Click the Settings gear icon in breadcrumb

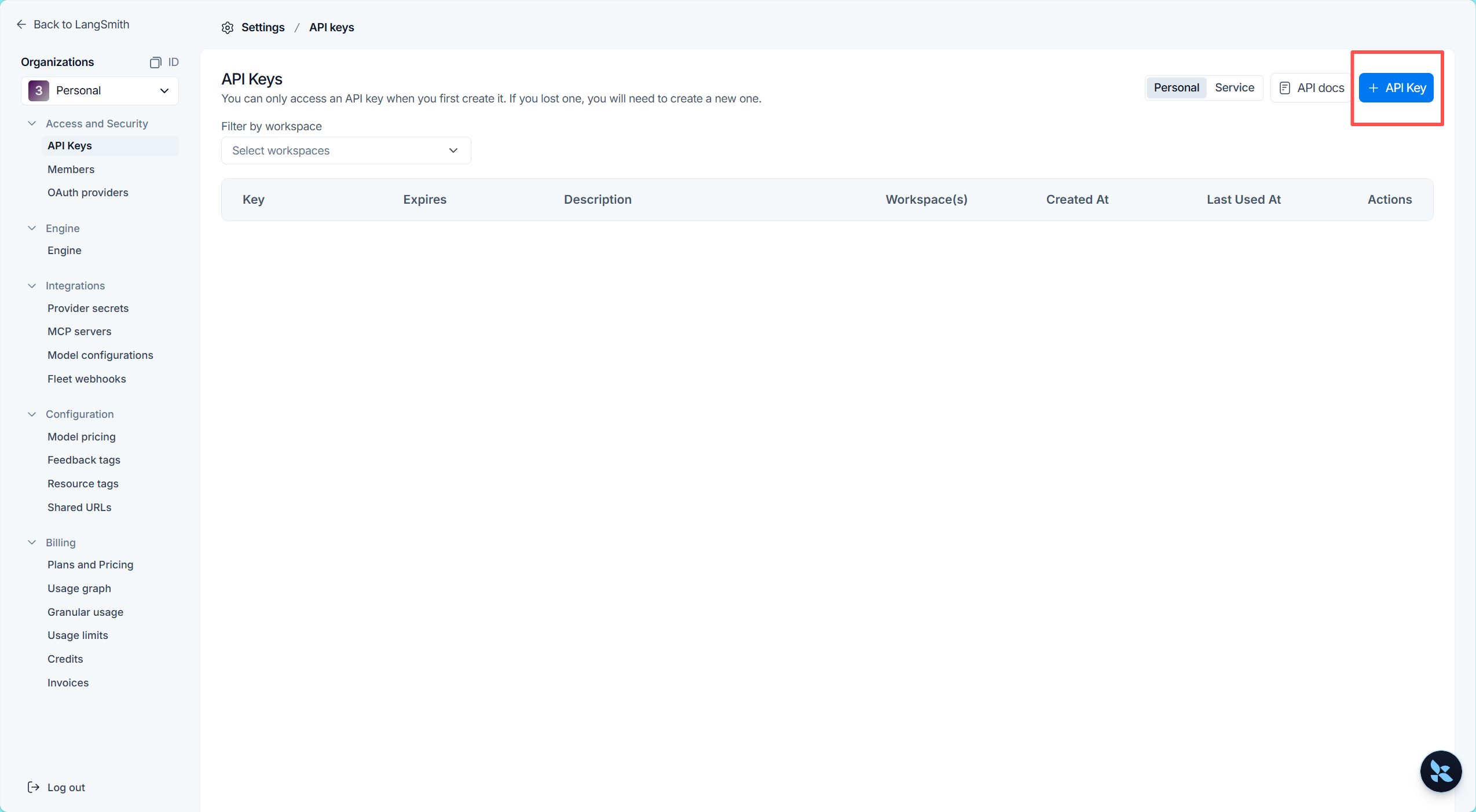[x=228, y=28]
